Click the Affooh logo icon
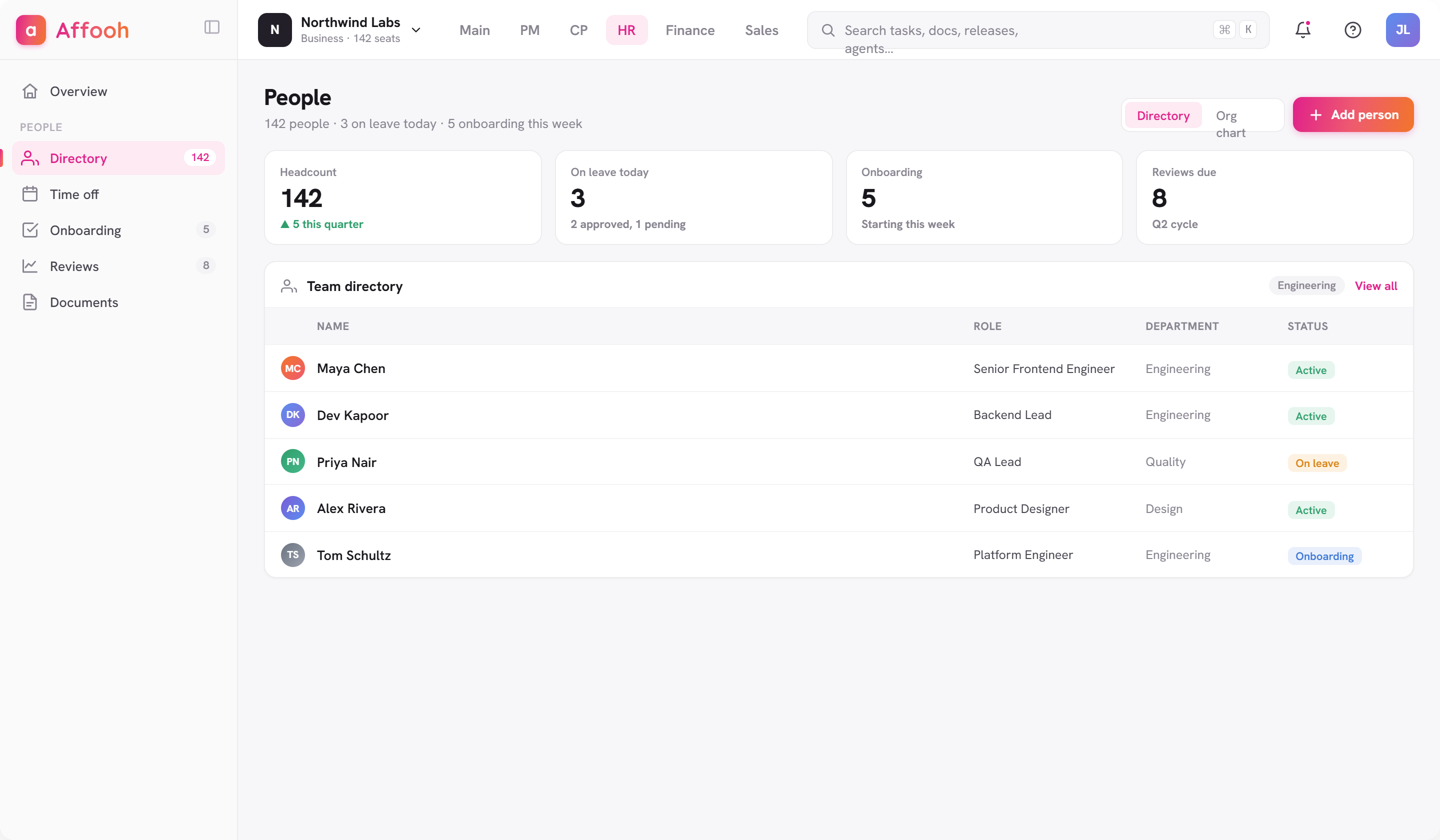 pyautogui.click(x=31, y=29)
